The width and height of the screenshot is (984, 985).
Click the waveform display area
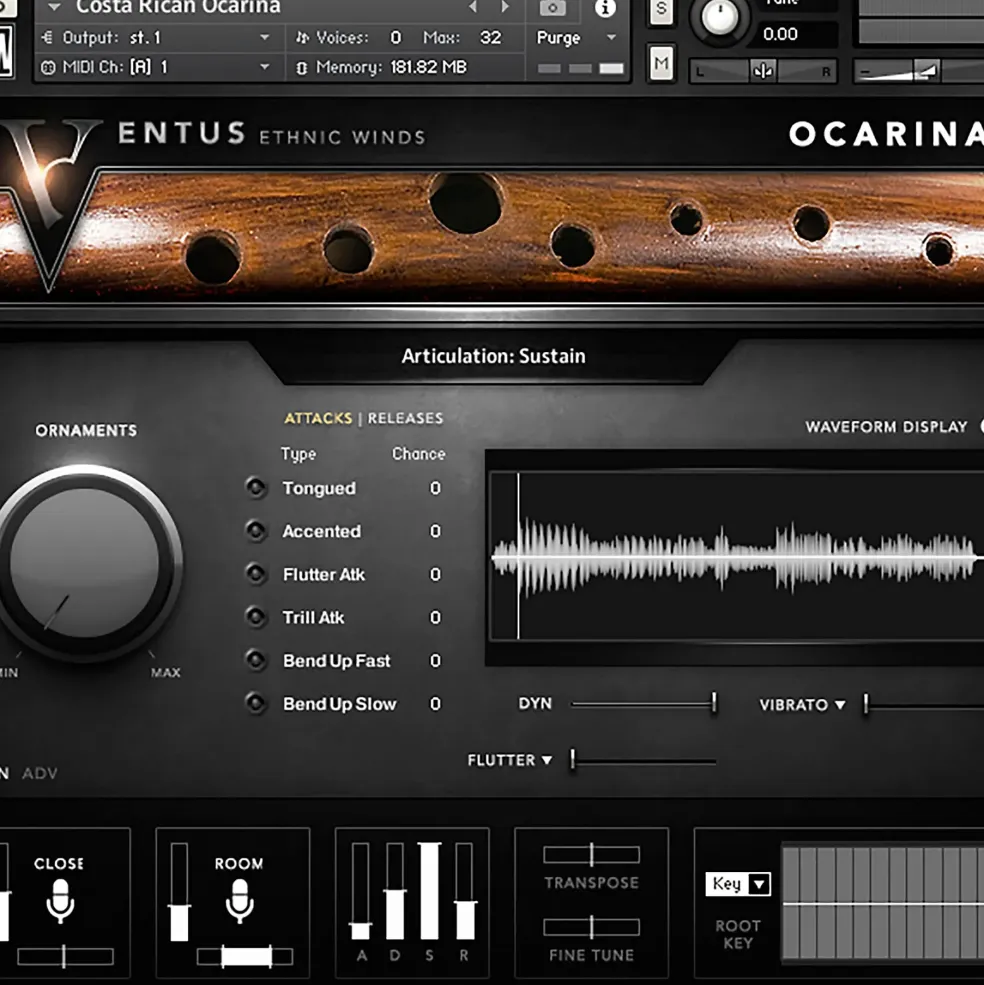click(736, 557)
